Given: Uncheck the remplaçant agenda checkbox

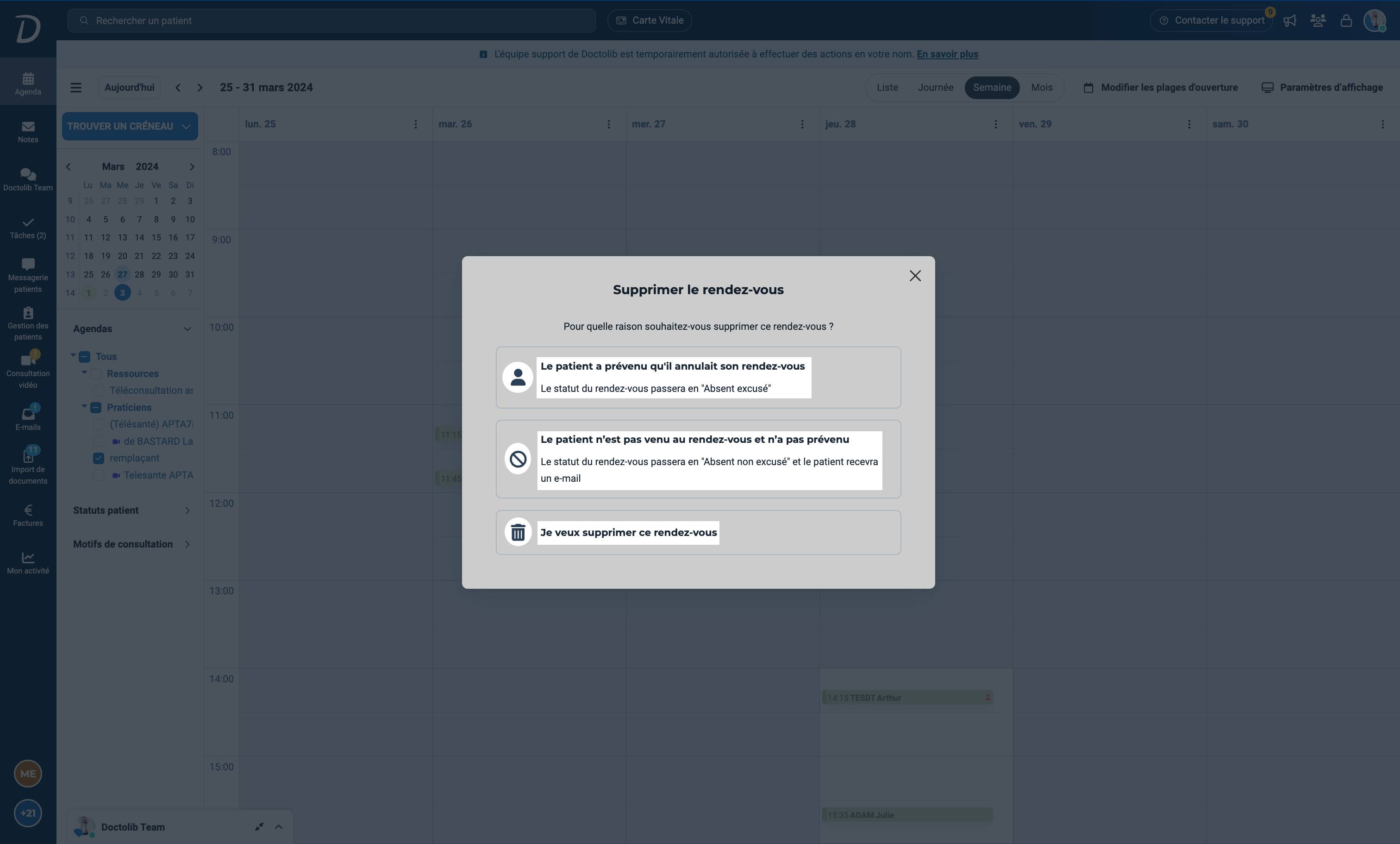Looking at the screenshot, I should coord(98,458).
